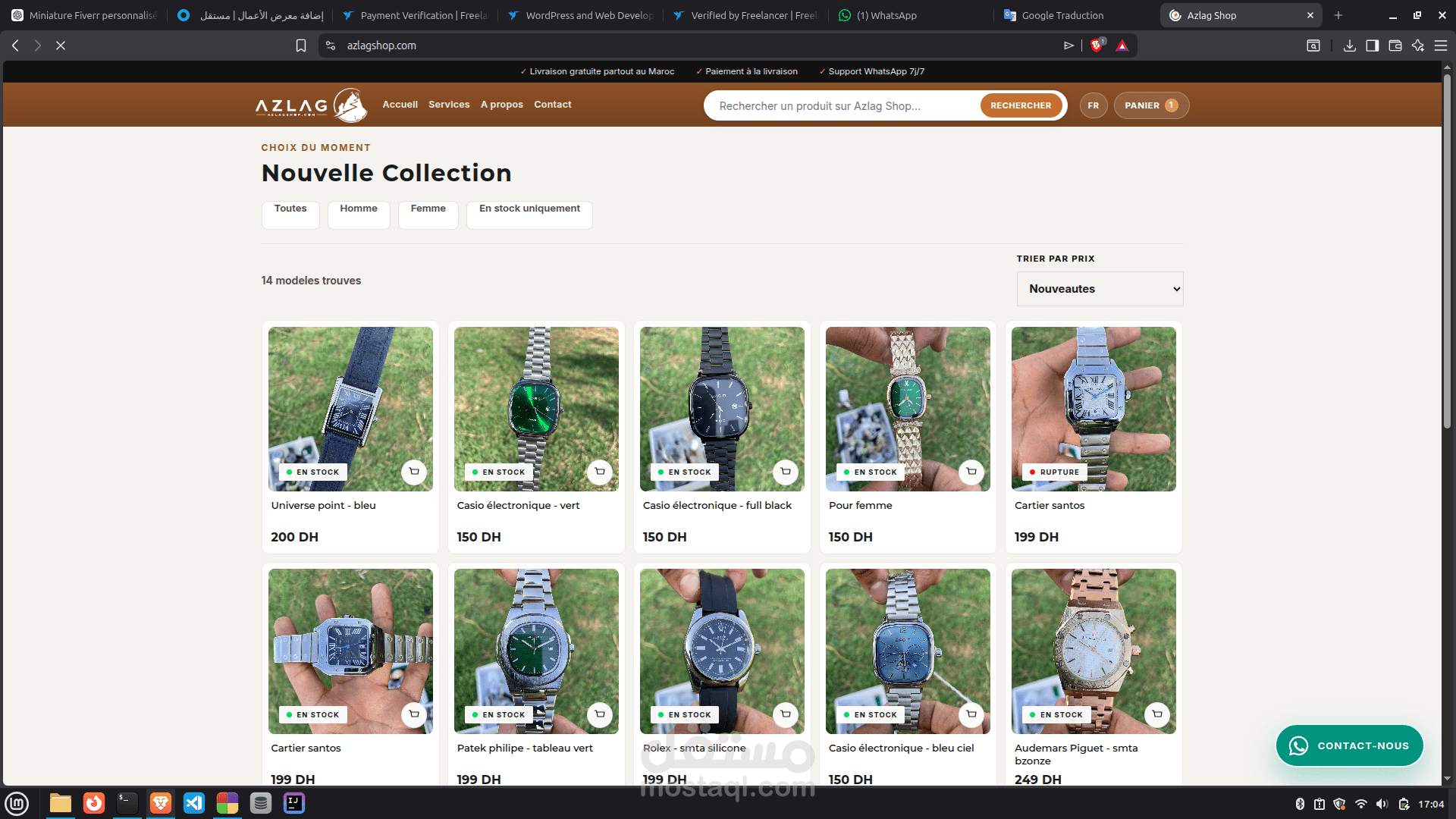Open VS Code from taskbar
1456x819 pixels.
194,803
